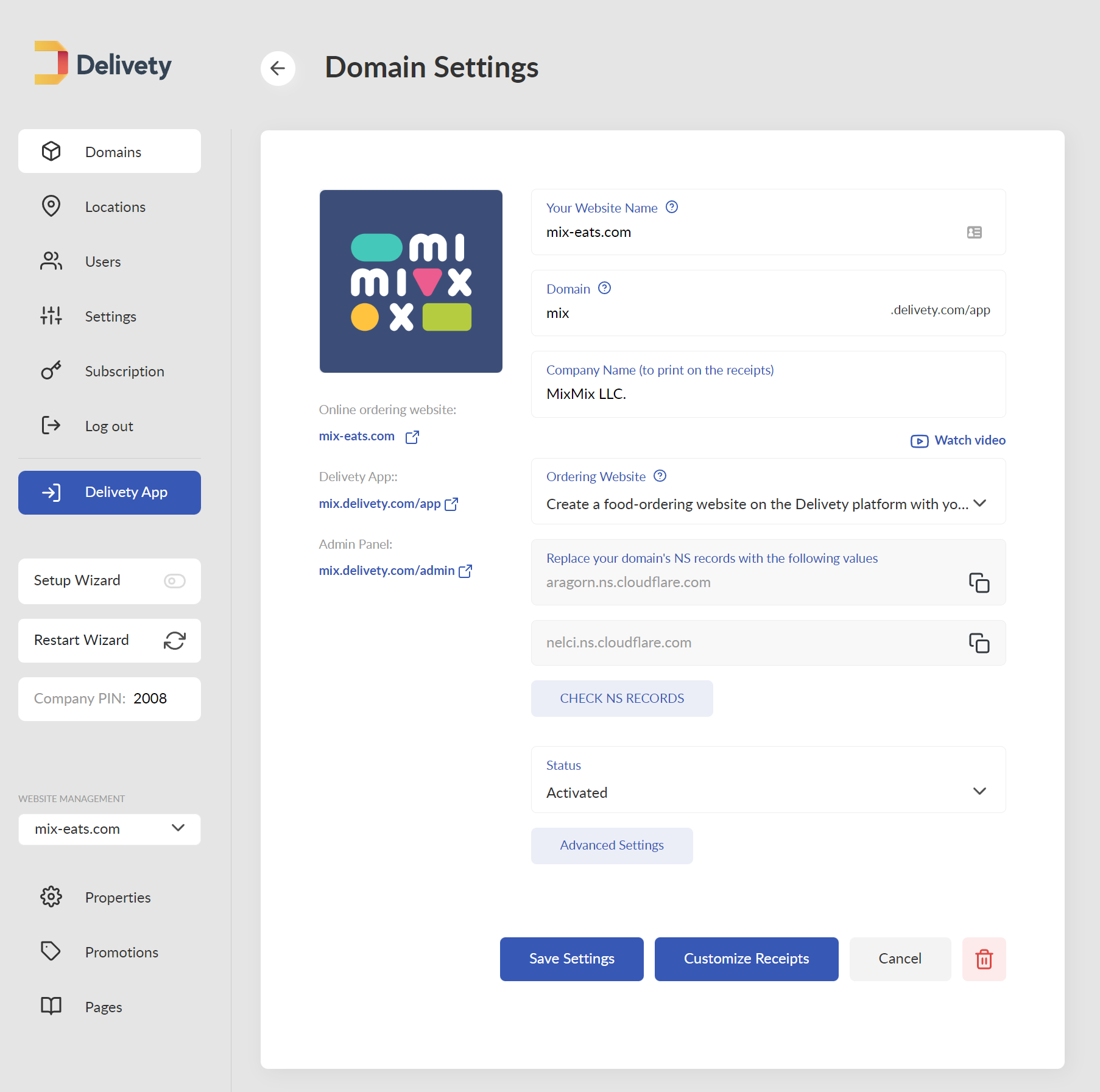Image resolution: width=1100 pixels, height=1092 pixels.
Task: Open Users in the sidebar
Action: click(110, 261)
